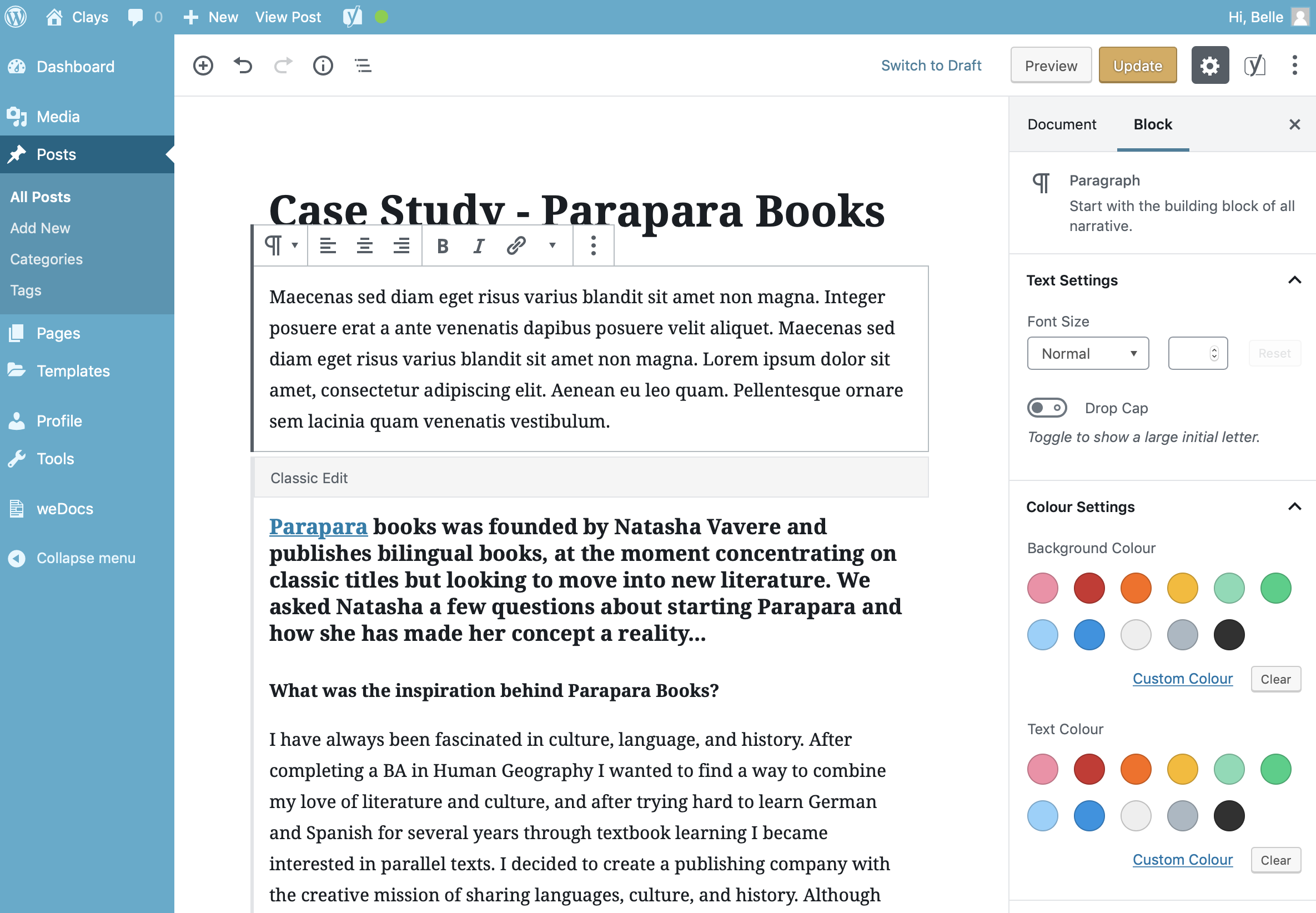Viewport: 1316px width, 913px height.
Task: Toggle bold formatting
Action: pyautogui.click(x=442, y=245)
